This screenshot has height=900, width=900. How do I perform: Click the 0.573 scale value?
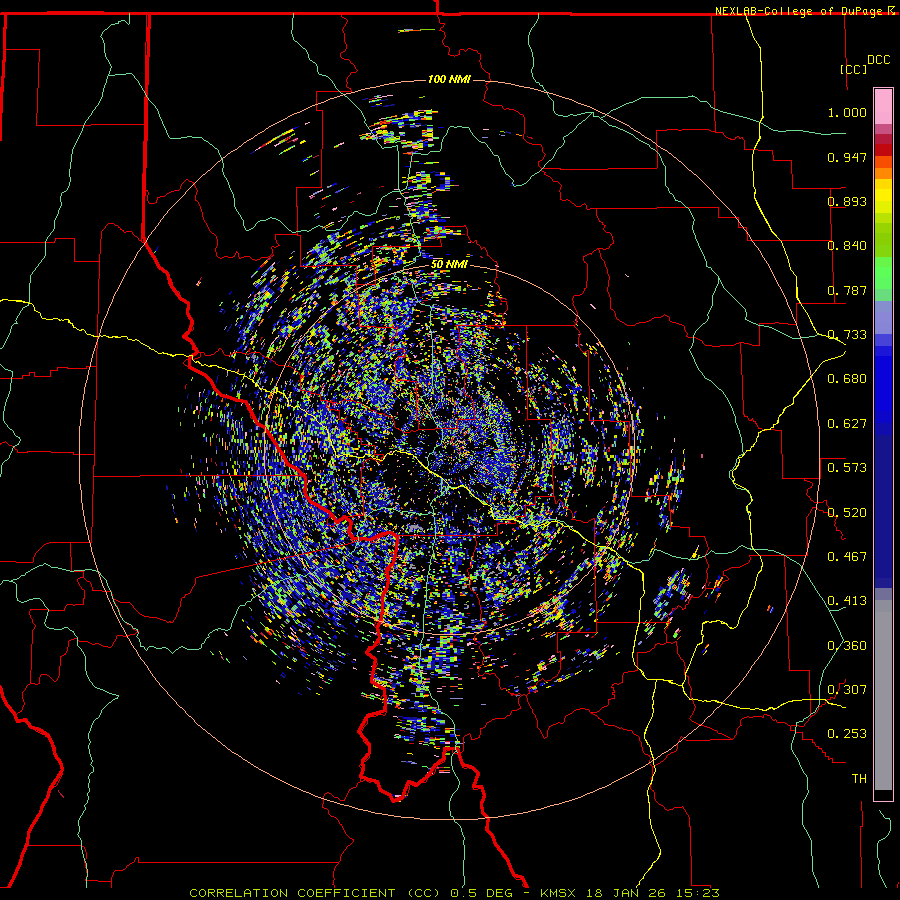pyautogui.click(x=847, y=468)
